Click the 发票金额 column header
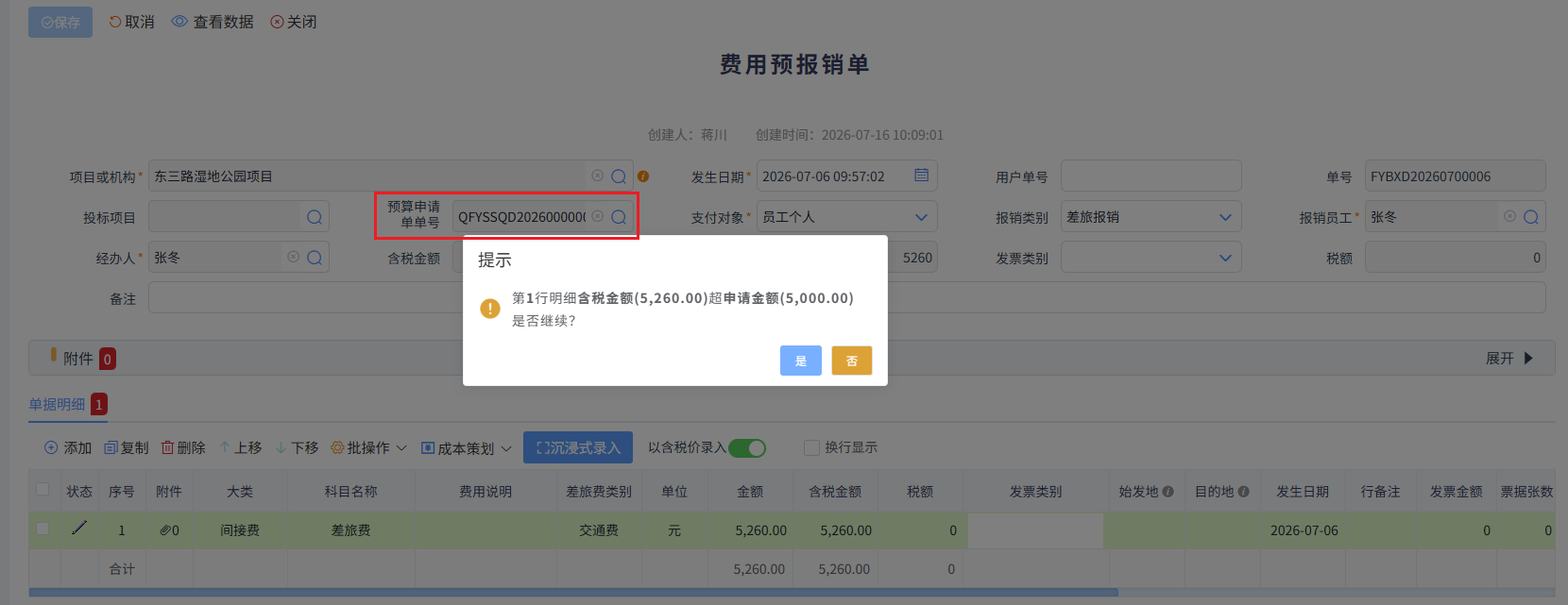This screenshot has height=605, width=1568. (x=1456, y=492)
